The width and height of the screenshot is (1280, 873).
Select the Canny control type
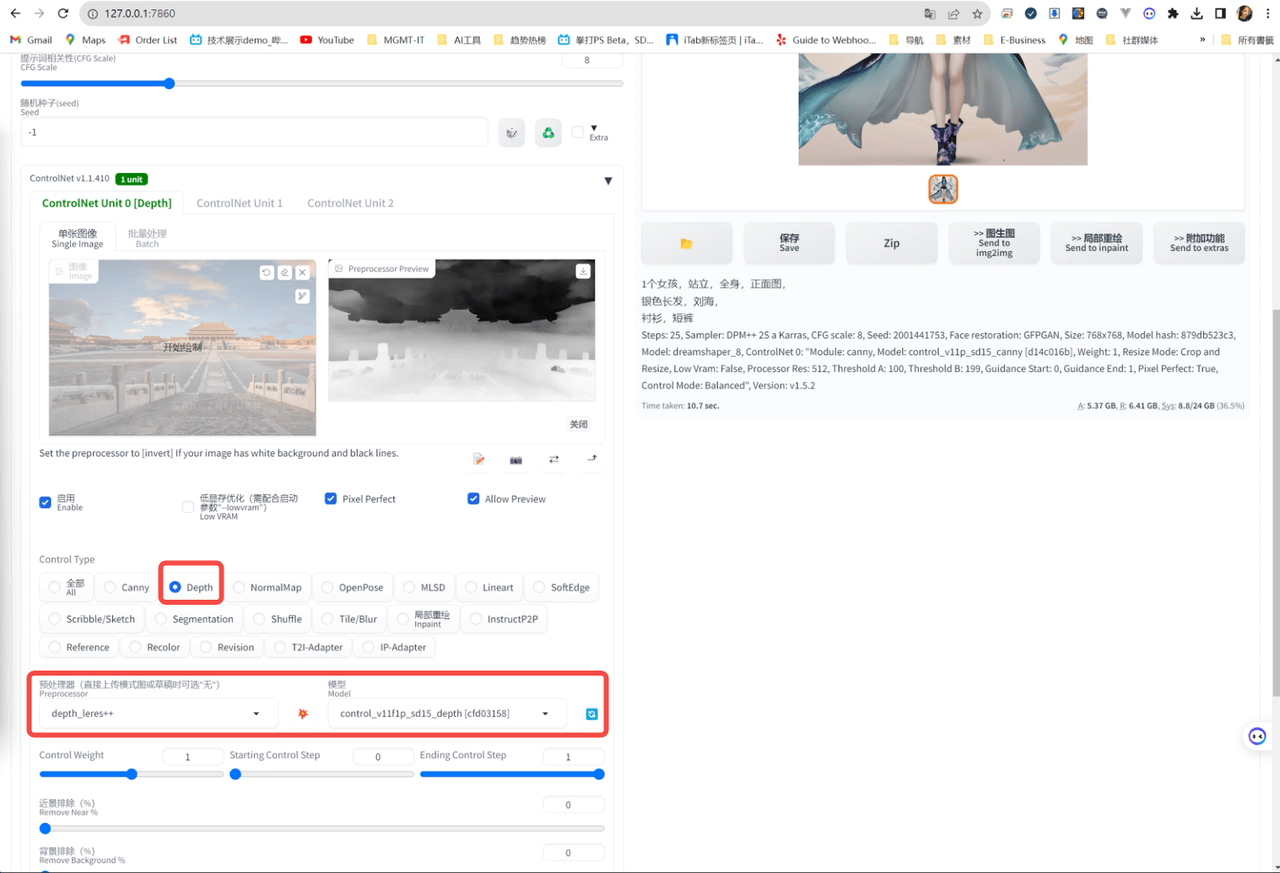click(125, 588)
